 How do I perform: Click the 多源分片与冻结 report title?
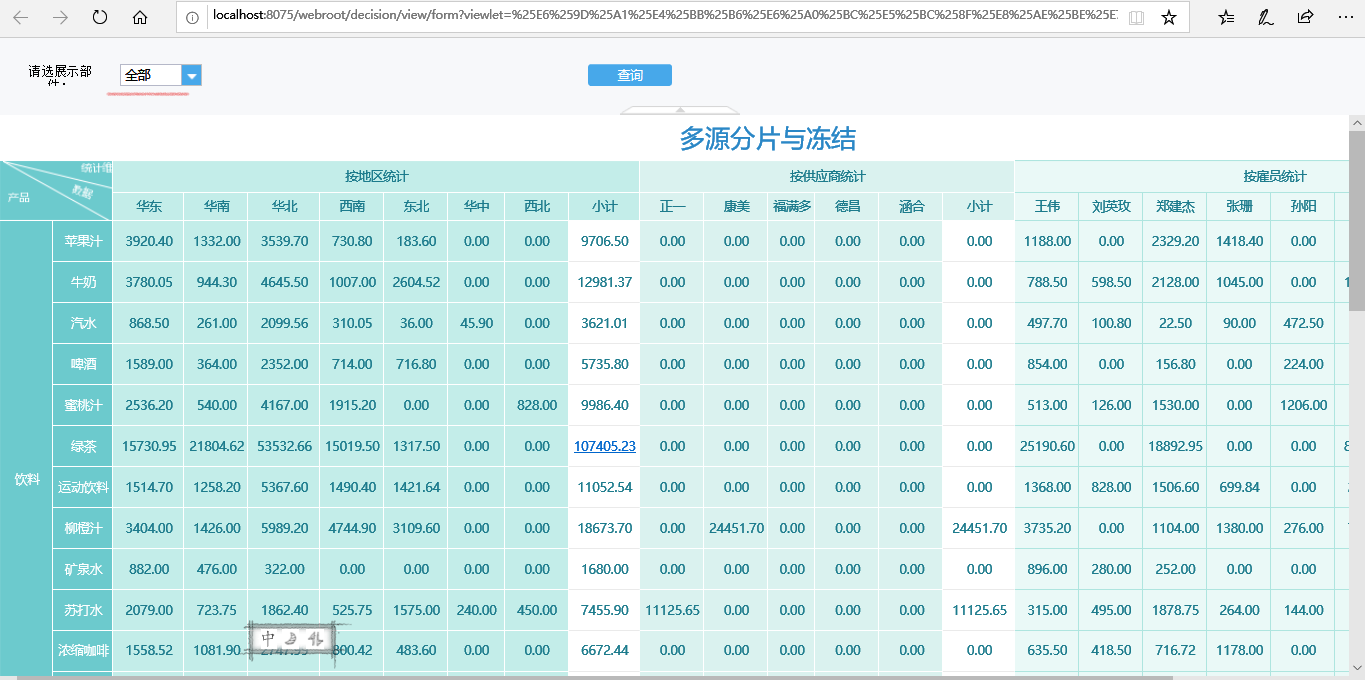click(768, 139)
